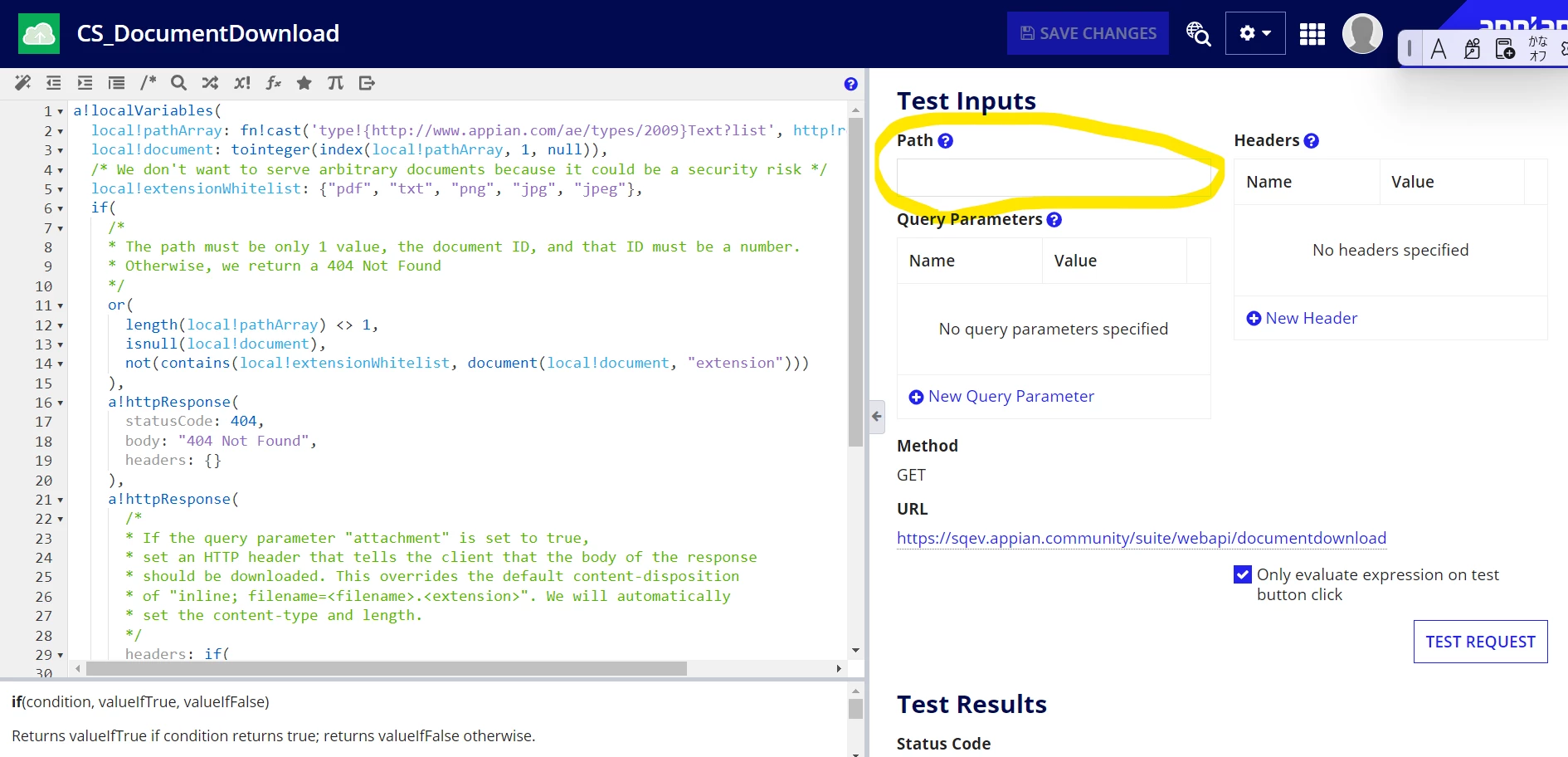1568x757 pixels.
Task: Click the pi constants icon
Action: click(x=335, y=83)
